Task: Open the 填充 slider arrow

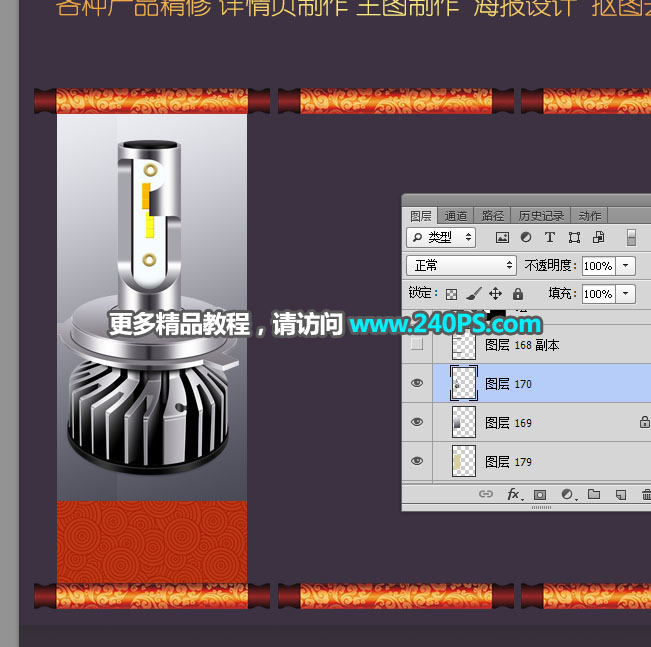Action: tap(625, 294)
